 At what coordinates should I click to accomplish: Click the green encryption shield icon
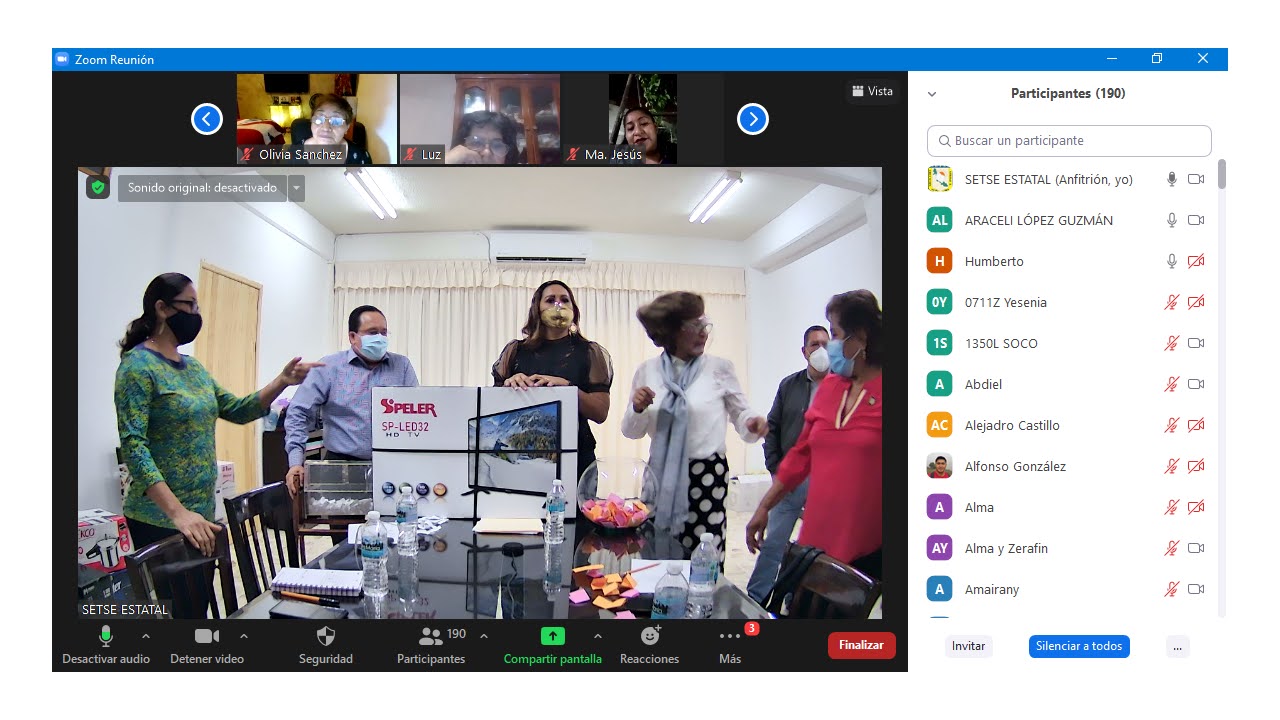(x=97, y=187)
